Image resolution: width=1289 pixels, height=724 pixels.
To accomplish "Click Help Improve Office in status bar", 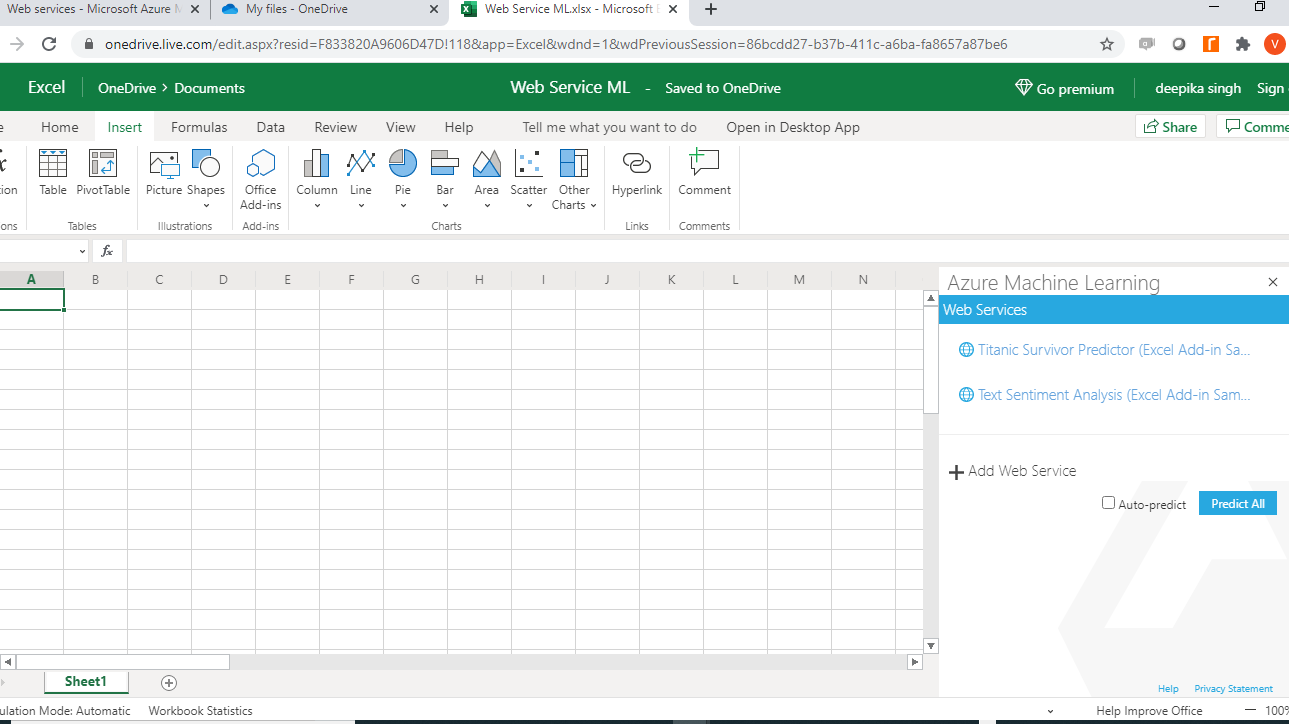I will pyautogui.click(x=1149, y=711).
